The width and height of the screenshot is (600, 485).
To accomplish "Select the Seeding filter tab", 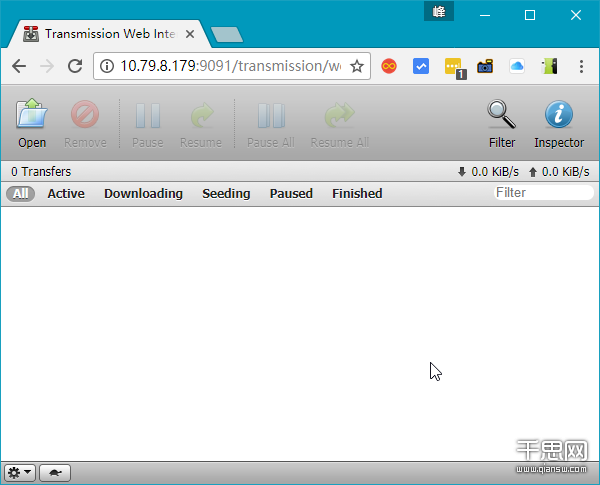I will click(x=226, y=194).
